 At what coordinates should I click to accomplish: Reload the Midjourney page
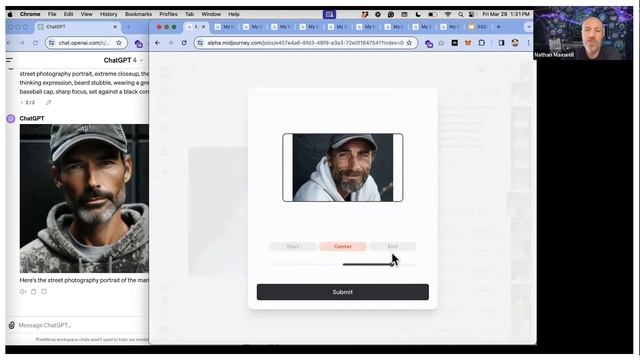tap(184, 43)
